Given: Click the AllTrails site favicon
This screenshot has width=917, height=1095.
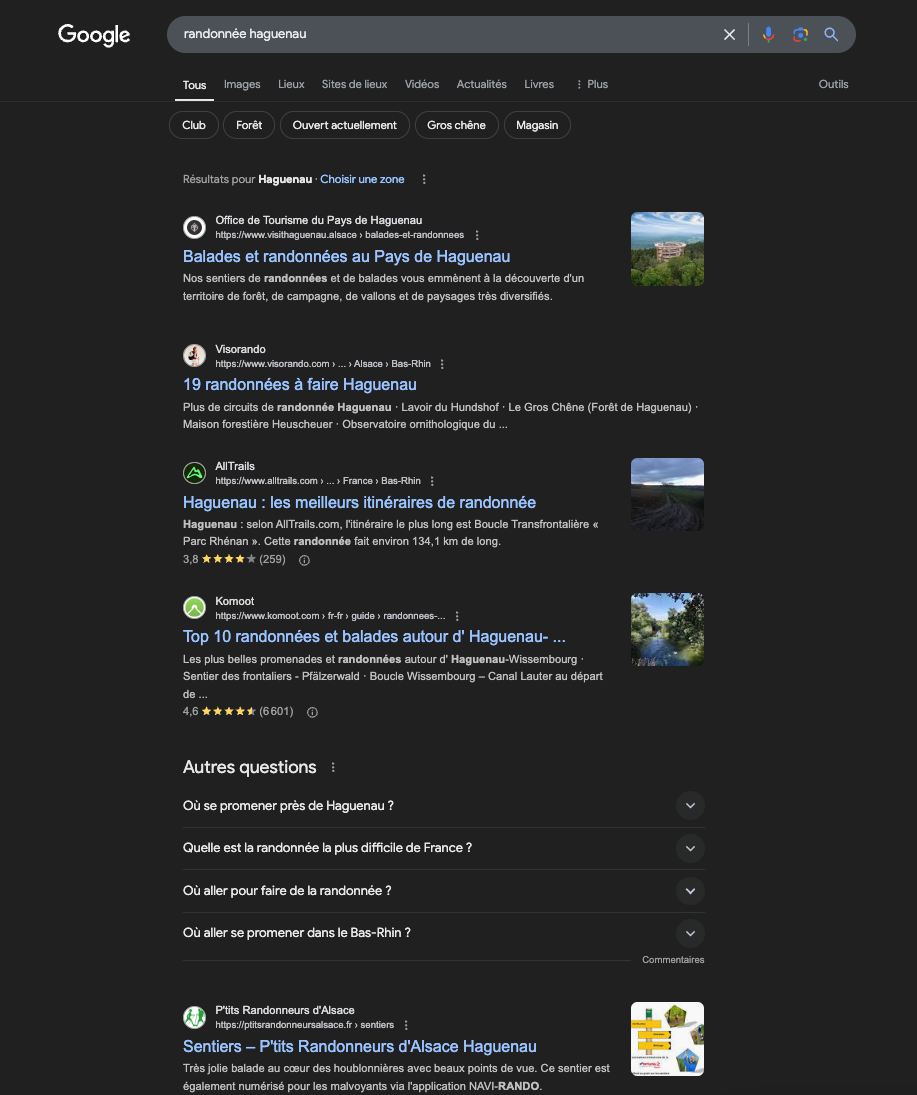Looking at the screenshot, I should pos(194,473).
